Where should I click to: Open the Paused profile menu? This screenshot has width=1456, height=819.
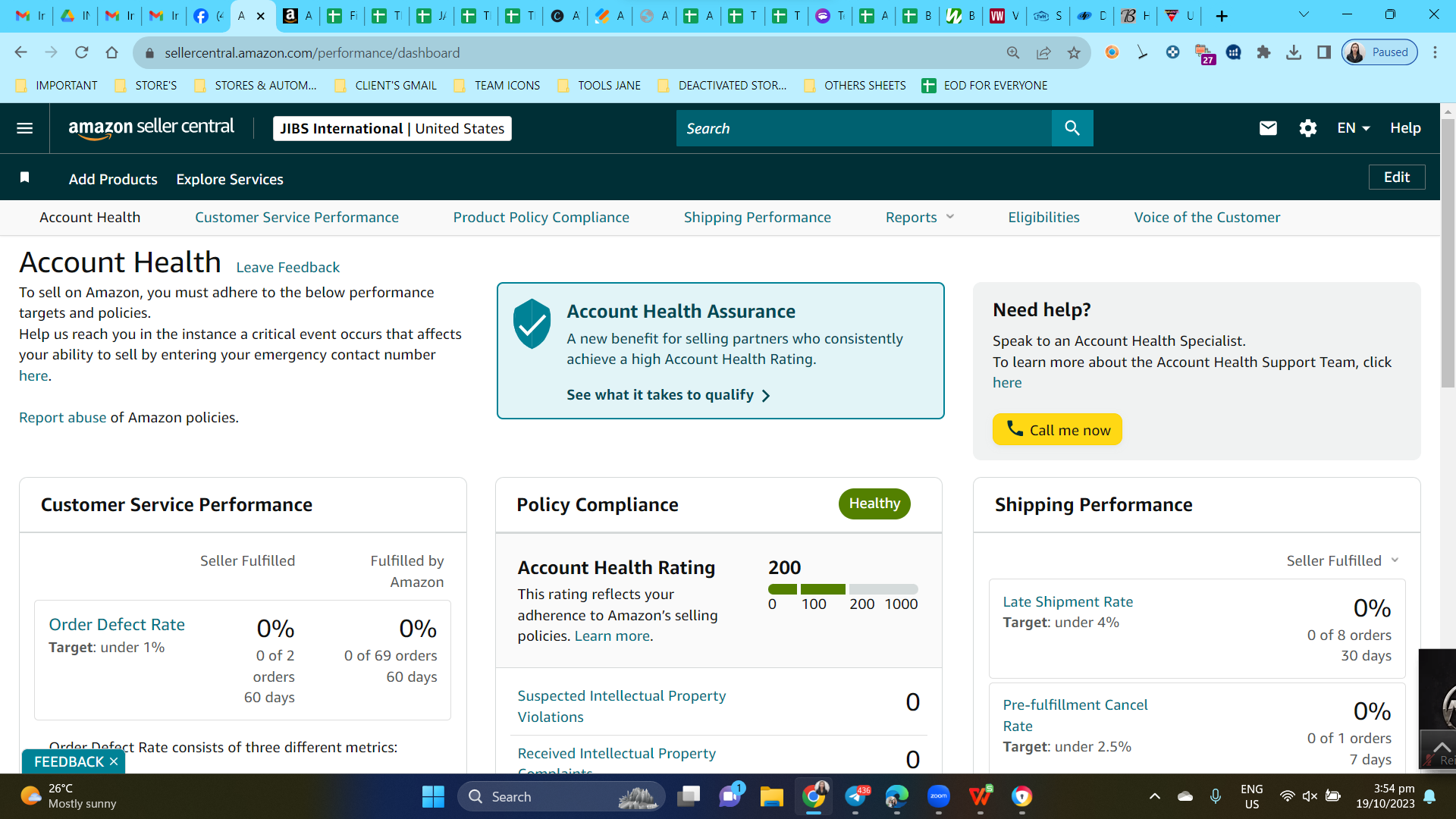pos(1379,52)
